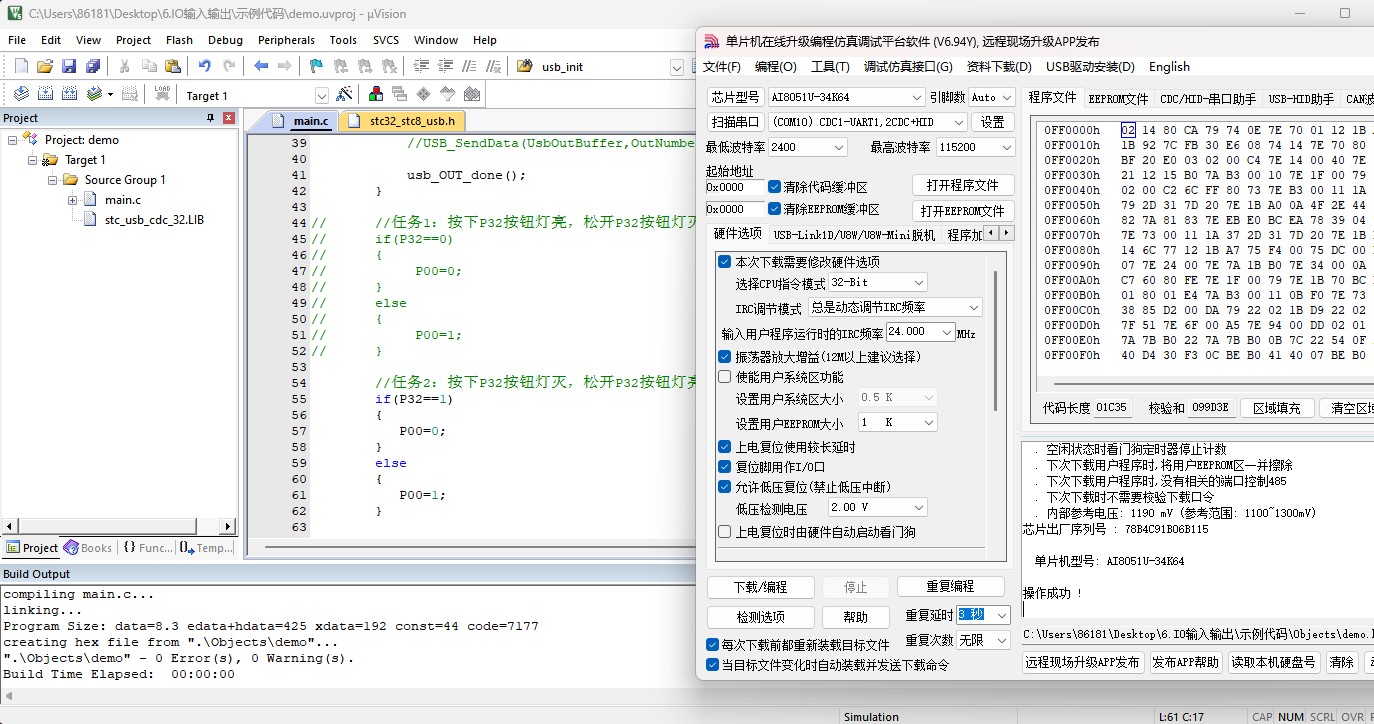Open the Pack Installer icon

pyautogui.click(x=472, y=94)
